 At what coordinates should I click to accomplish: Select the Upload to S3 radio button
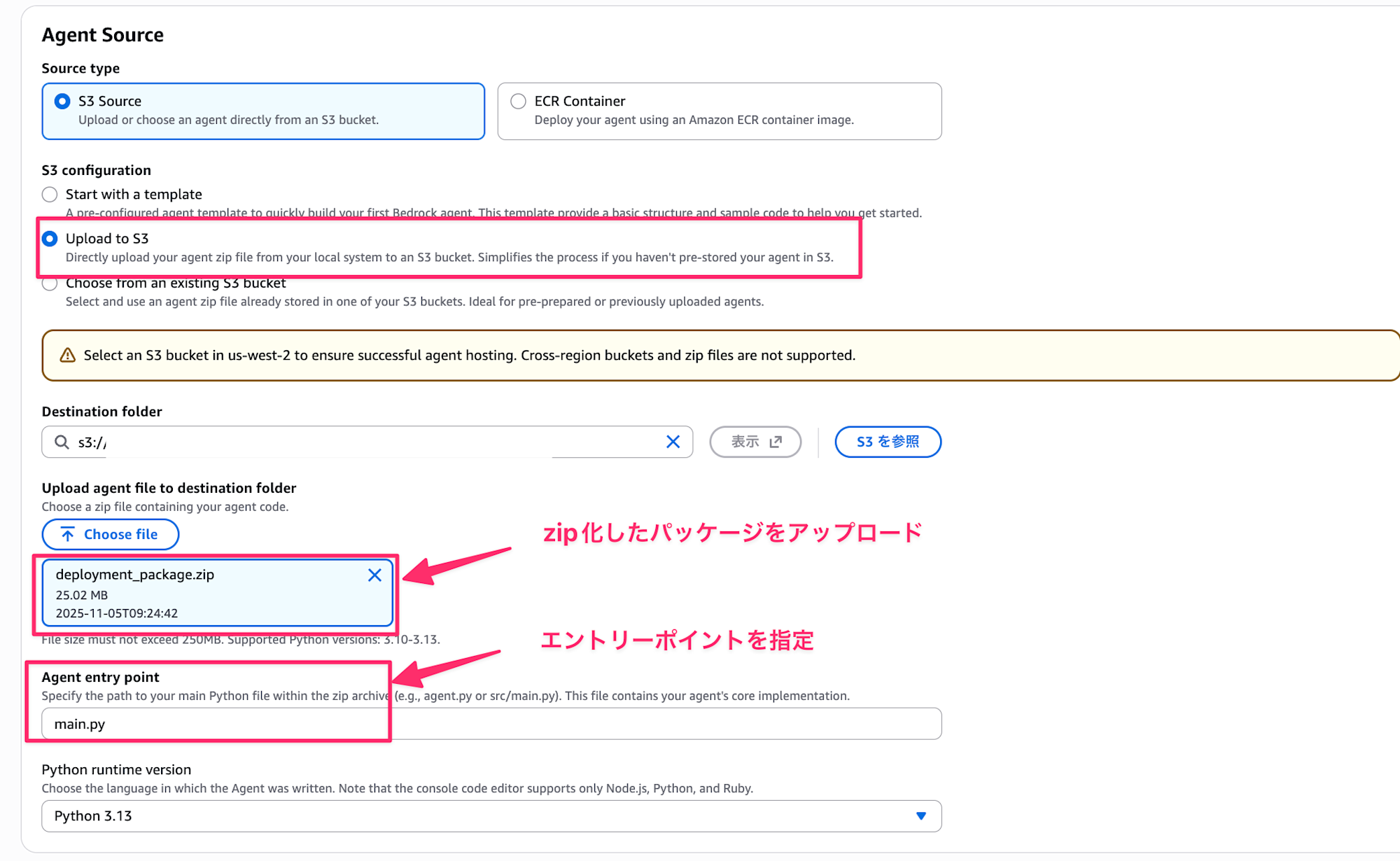[50, 239]
